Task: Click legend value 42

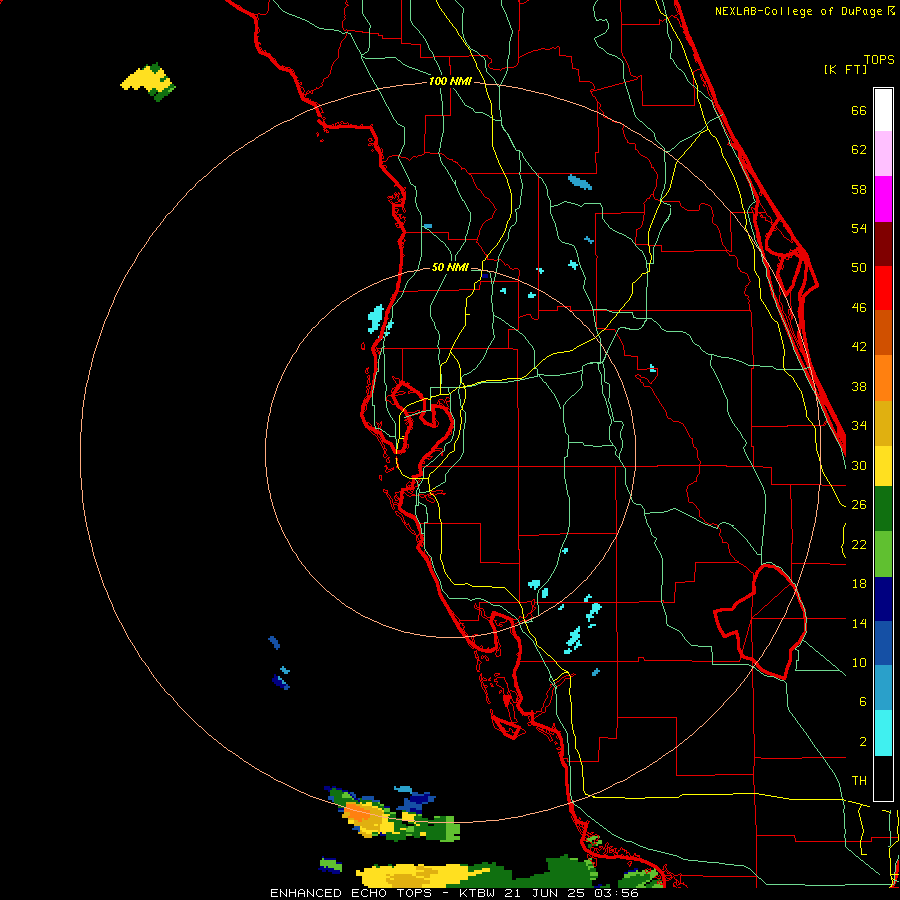Action: [x=859, y=347]
